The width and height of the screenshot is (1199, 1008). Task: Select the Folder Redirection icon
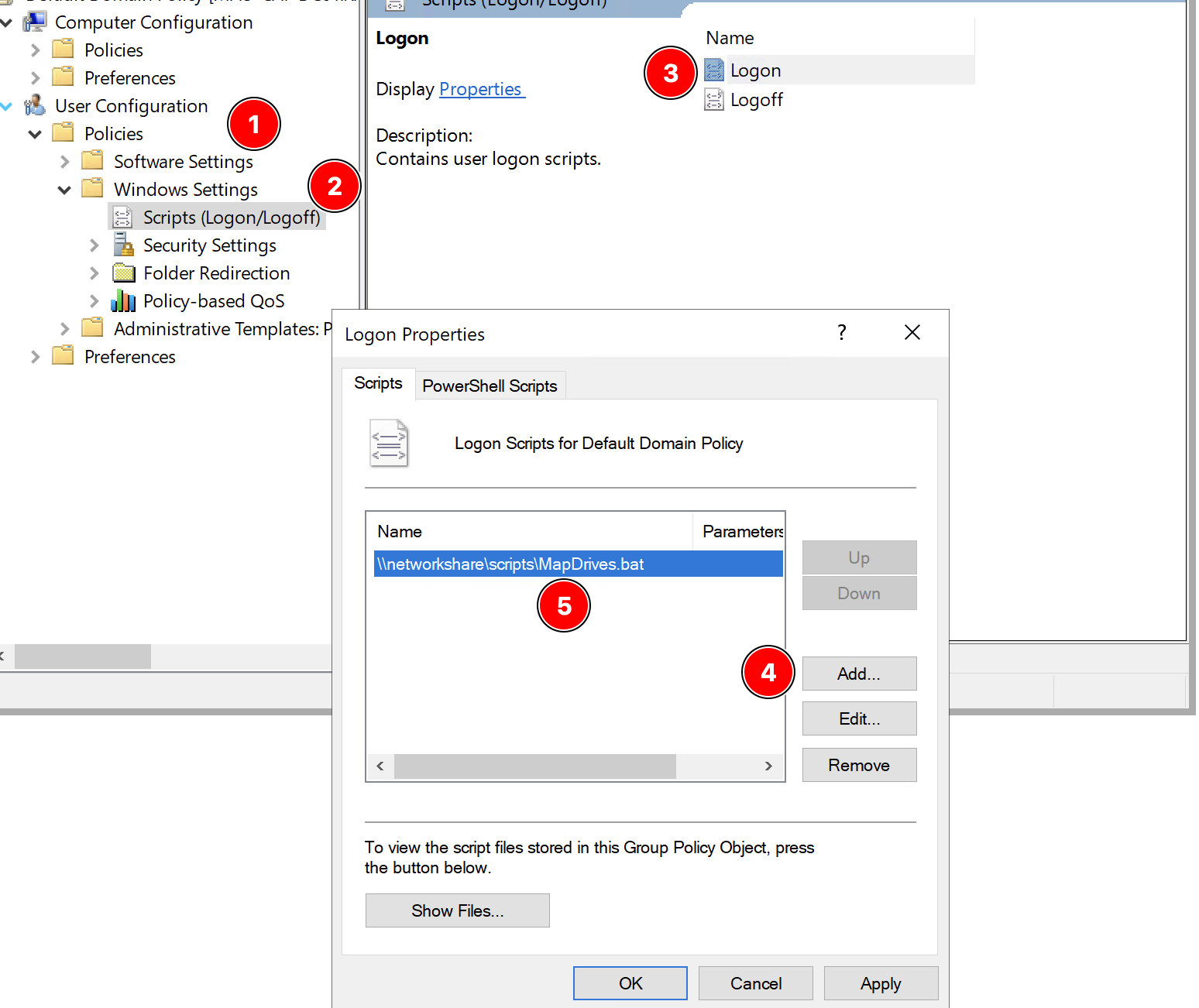[x=123, y=273]
